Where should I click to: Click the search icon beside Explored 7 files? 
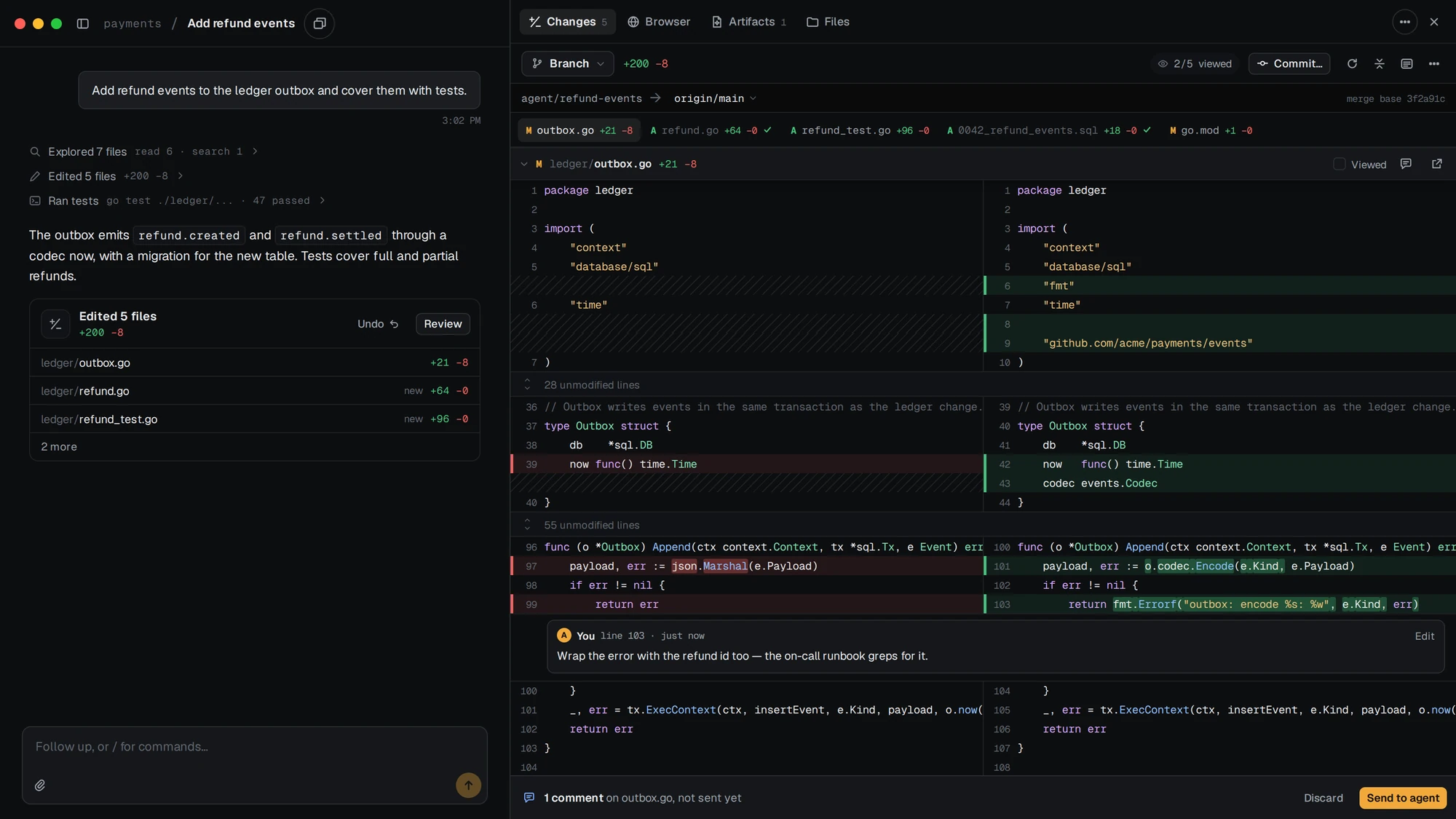click(34, 151)
